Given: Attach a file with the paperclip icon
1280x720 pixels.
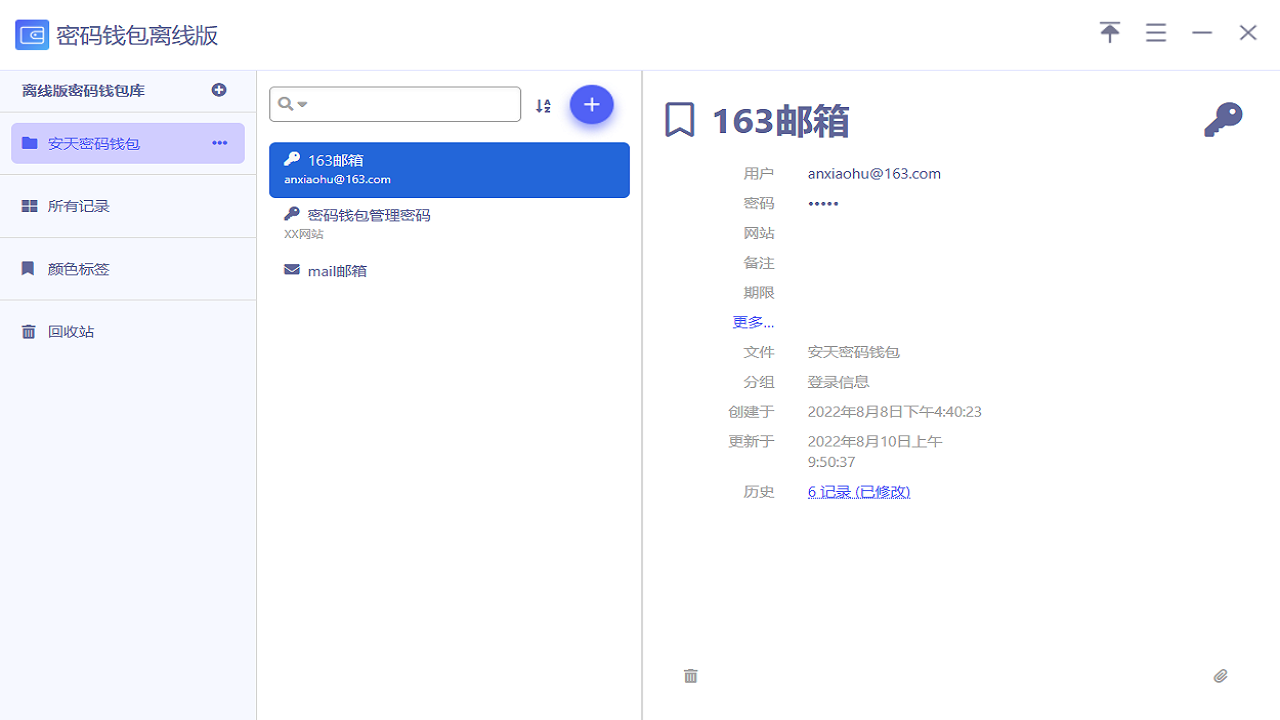Looking at the screenshot, I should [x=1220, y=676].
